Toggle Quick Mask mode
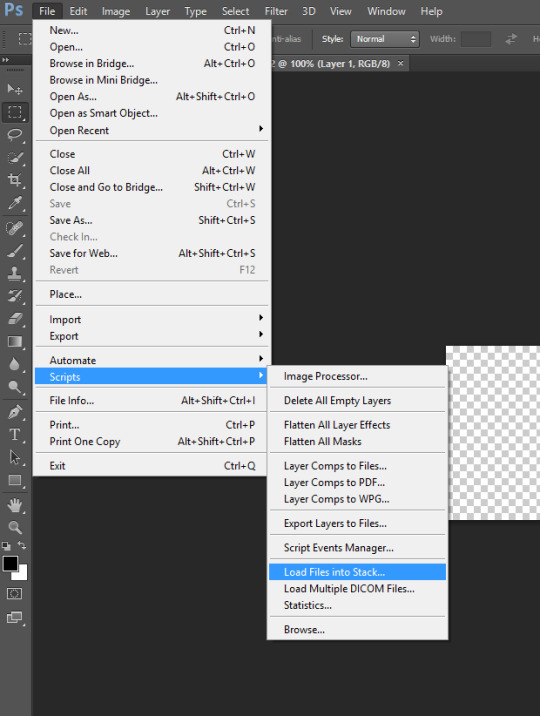Screen dimensions: 540x716 [x=14, y=594]
